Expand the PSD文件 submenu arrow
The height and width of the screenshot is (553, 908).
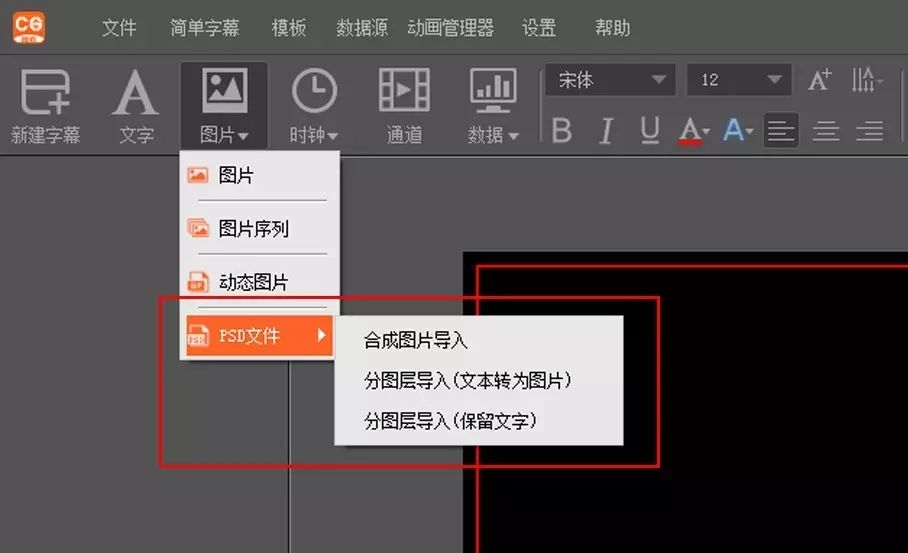coord(321,335)
